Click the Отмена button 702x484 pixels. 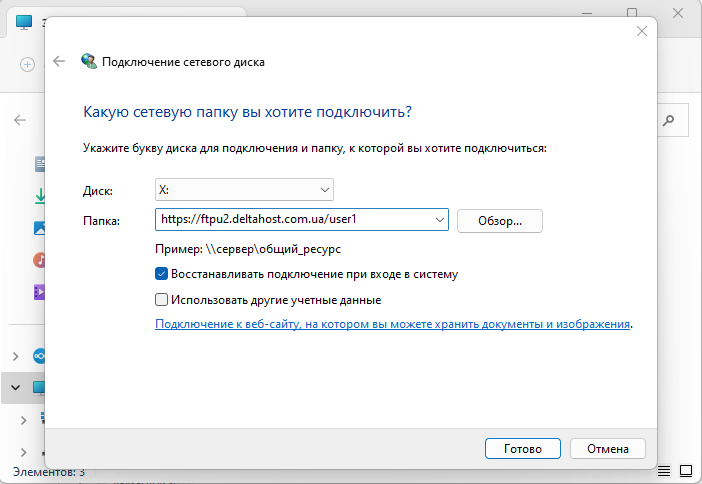pyautogui.click(x=608, y=449)
